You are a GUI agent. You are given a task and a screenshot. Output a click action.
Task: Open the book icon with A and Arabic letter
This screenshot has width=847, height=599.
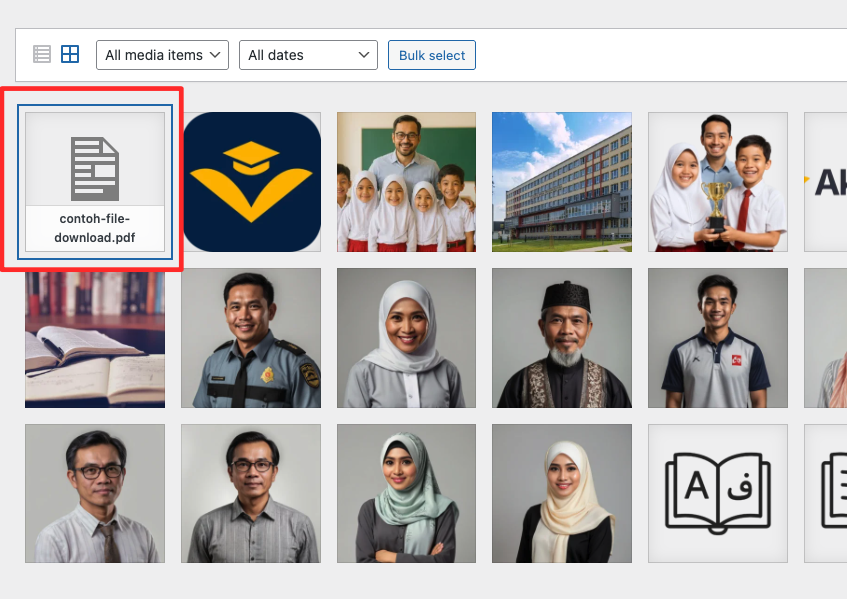(718, 493)
